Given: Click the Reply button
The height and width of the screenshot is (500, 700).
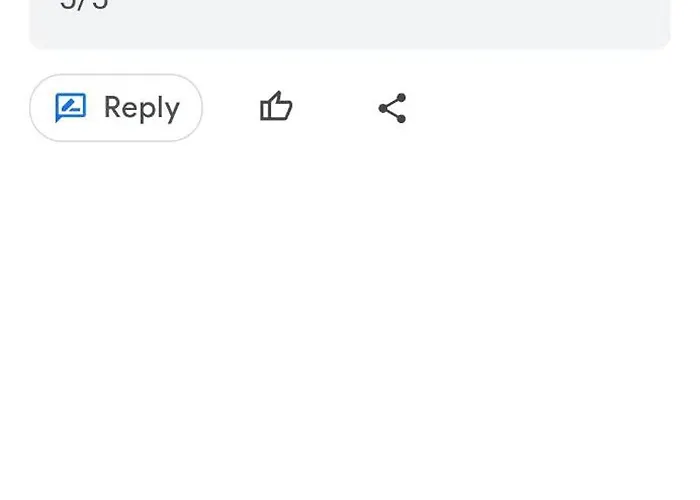Looking at the screenshot, I should (116, 108).
